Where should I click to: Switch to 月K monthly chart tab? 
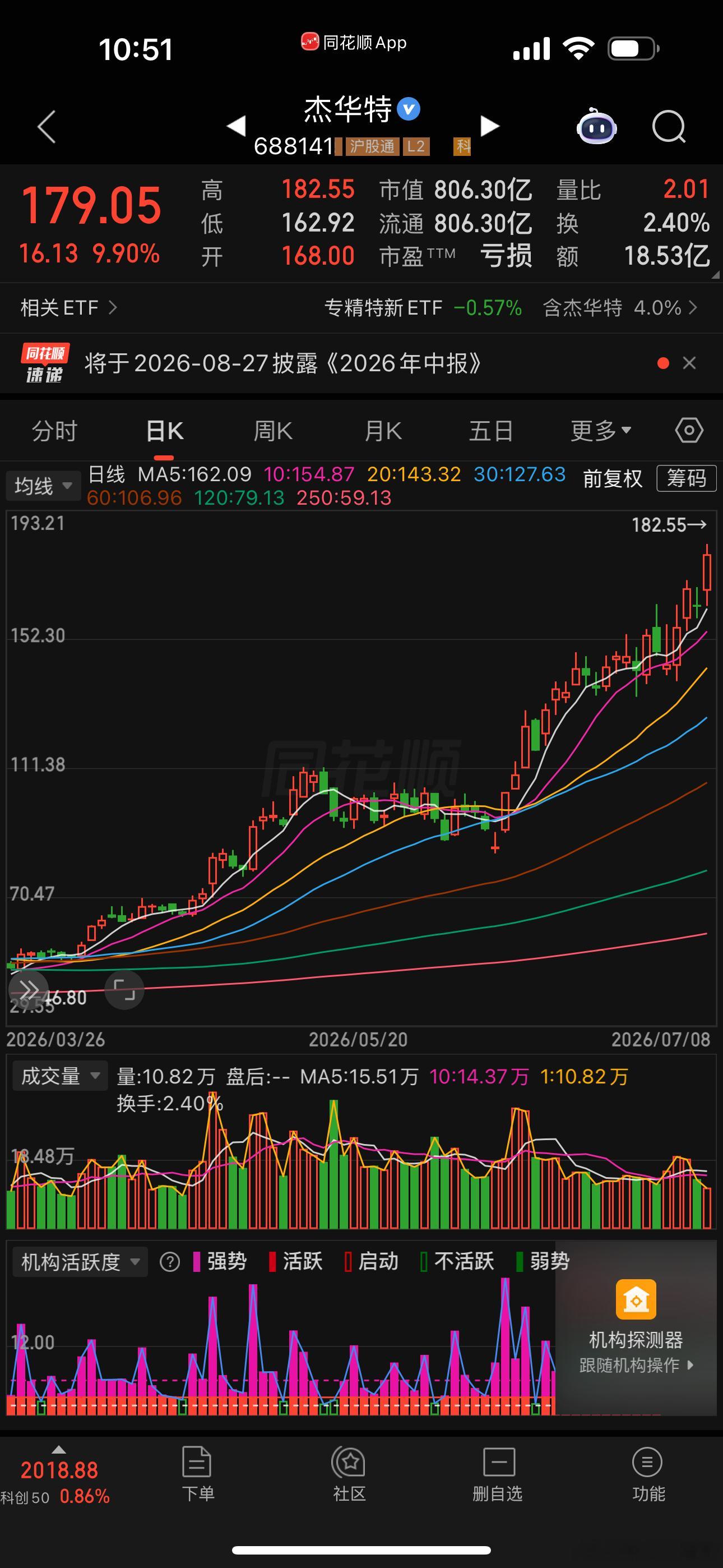pyautogui.click(x=383, y=431)
